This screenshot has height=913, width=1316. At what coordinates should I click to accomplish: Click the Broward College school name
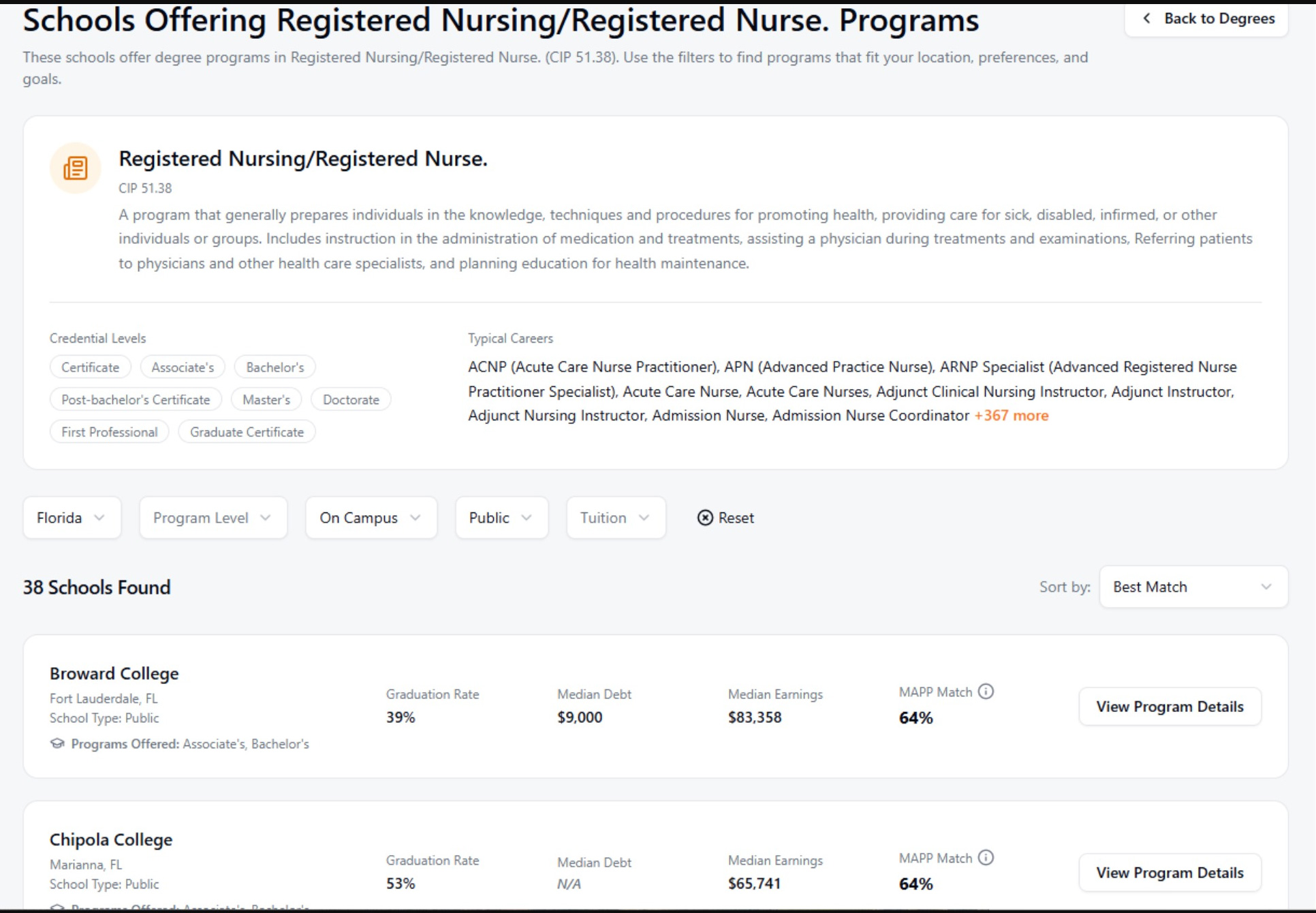114,673
